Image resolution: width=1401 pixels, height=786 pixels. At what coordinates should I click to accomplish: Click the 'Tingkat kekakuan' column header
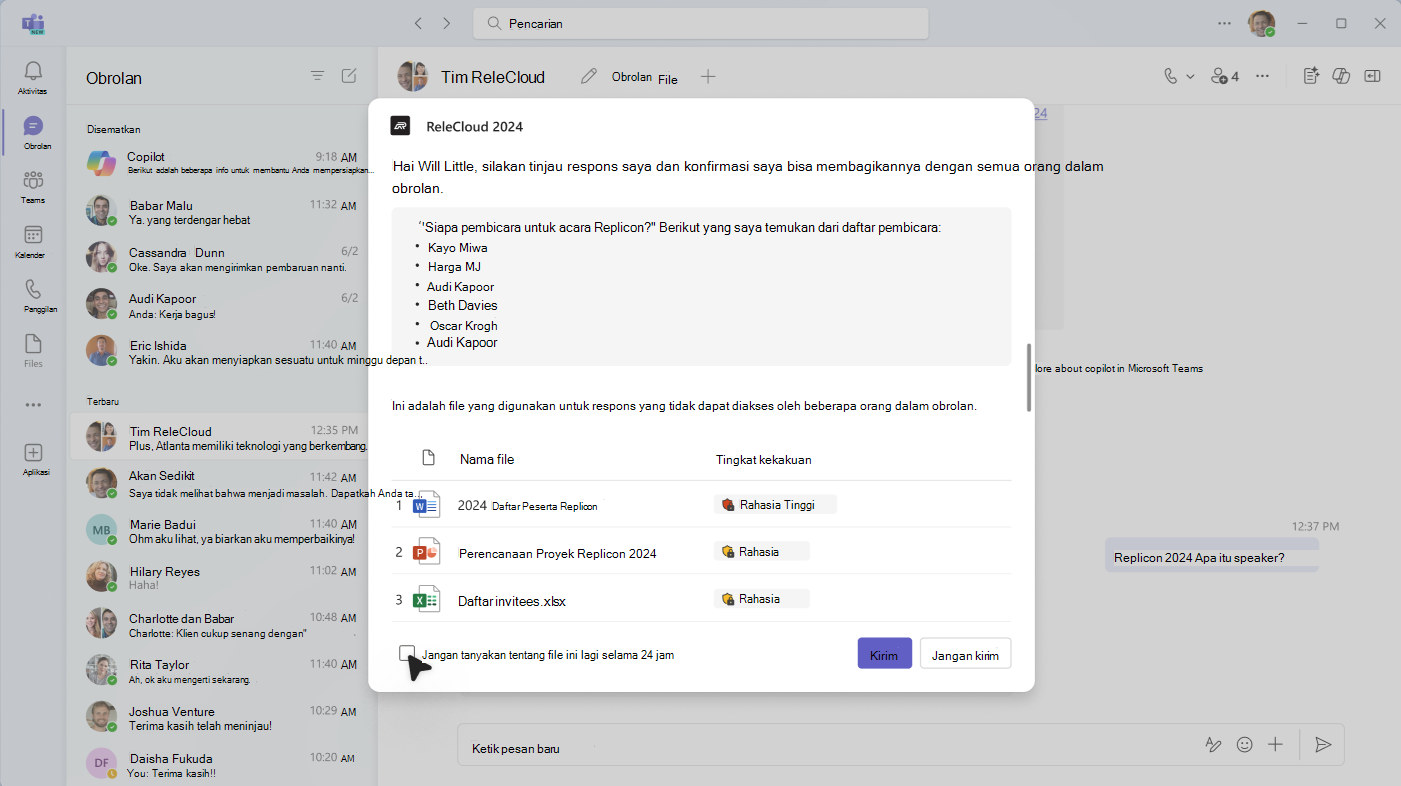click(763, 459)
